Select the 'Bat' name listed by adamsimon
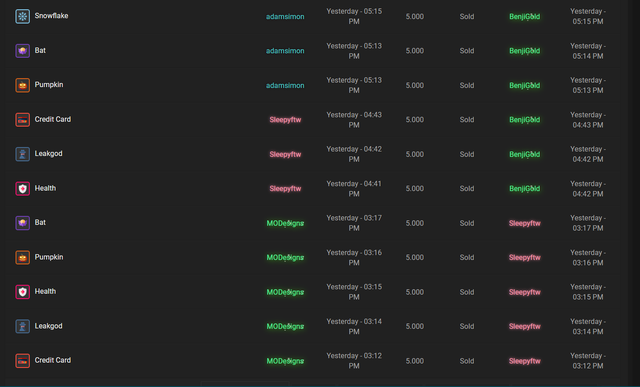 click(40, 50)
